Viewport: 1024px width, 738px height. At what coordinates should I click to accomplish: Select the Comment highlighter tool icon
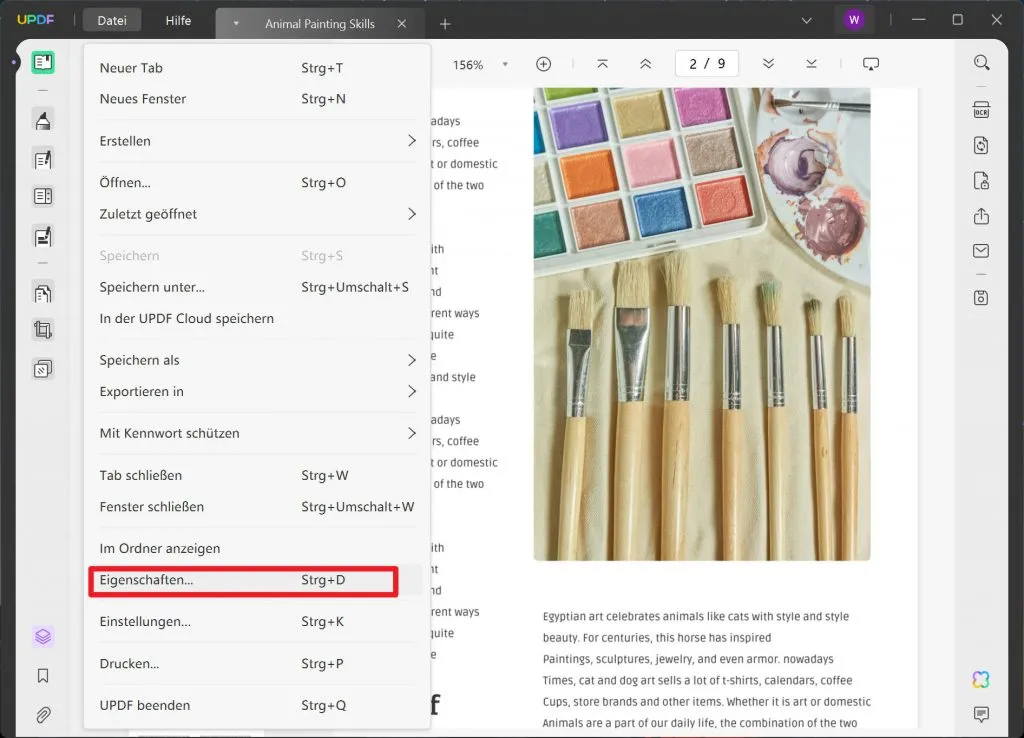click(43, 121)
